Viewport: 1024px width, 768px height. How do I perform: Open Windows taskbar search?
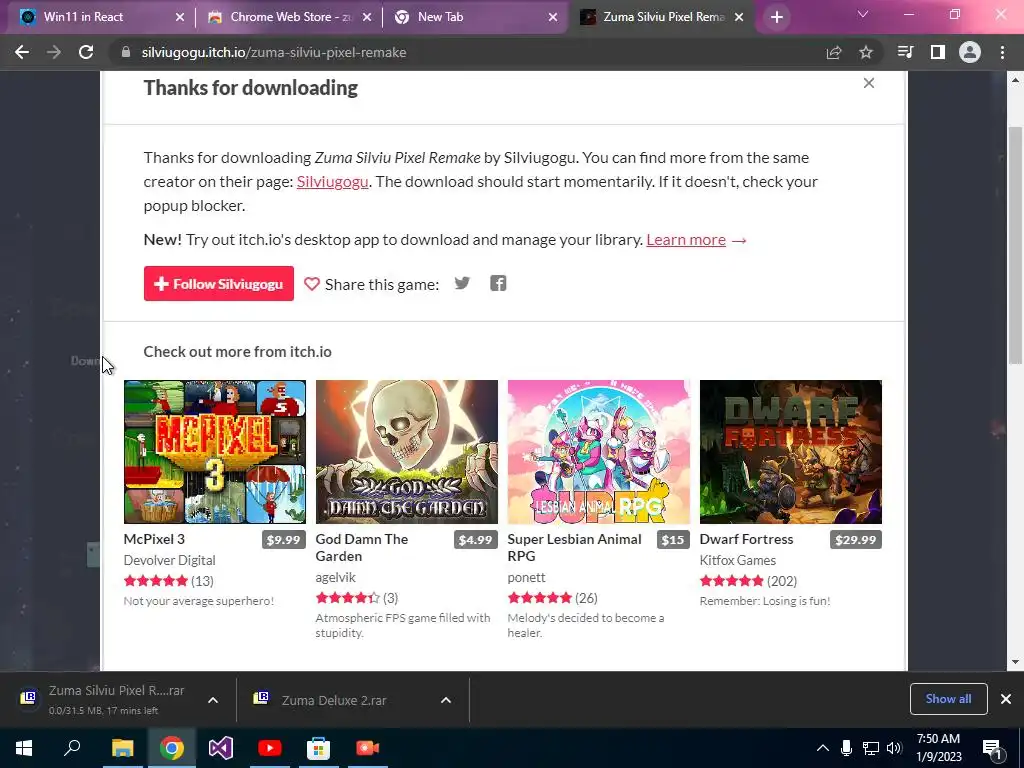[x=72, y=747]
